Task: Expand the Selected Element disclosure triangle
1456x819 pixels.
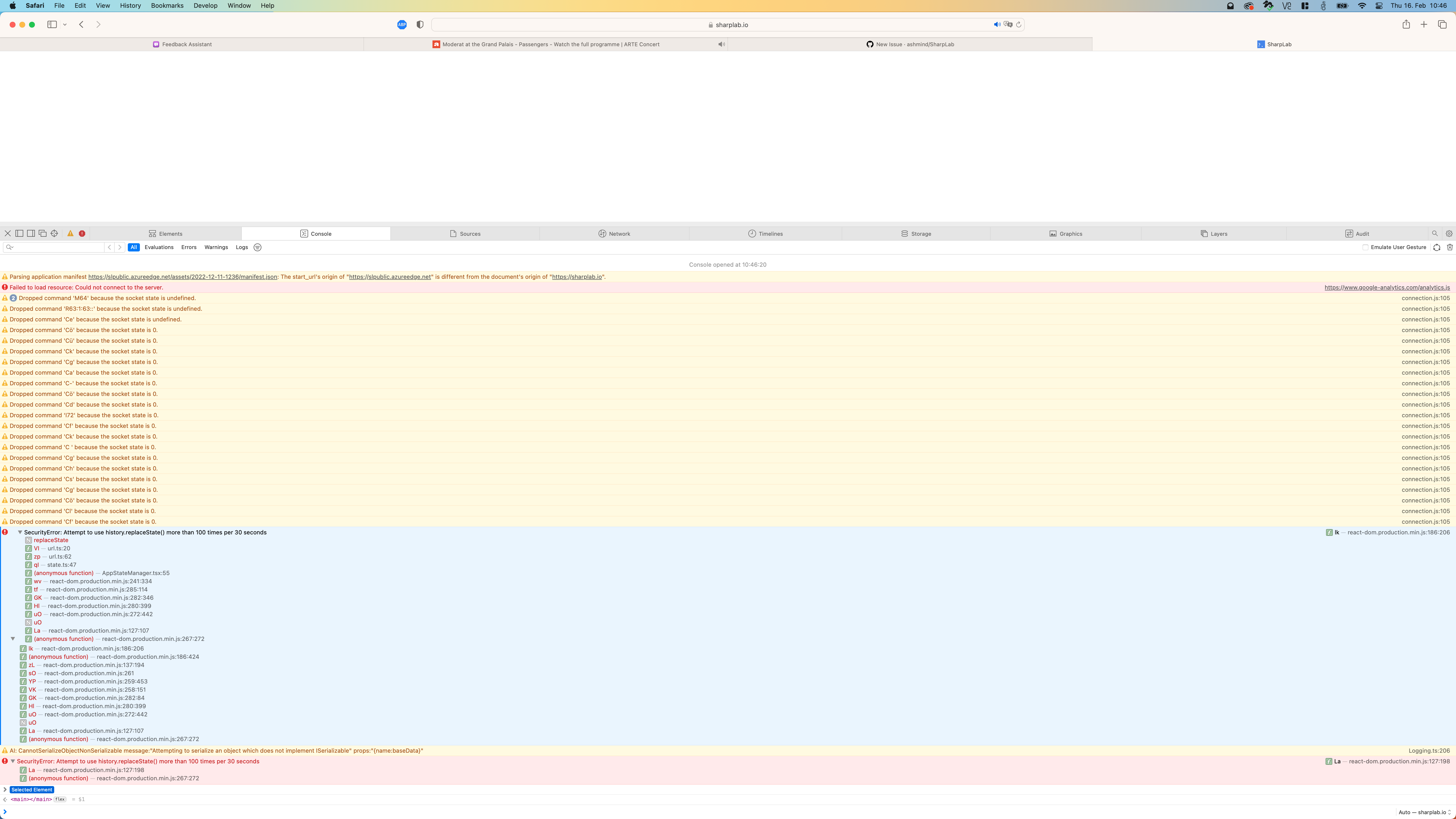Action: [x=6, y=790]
